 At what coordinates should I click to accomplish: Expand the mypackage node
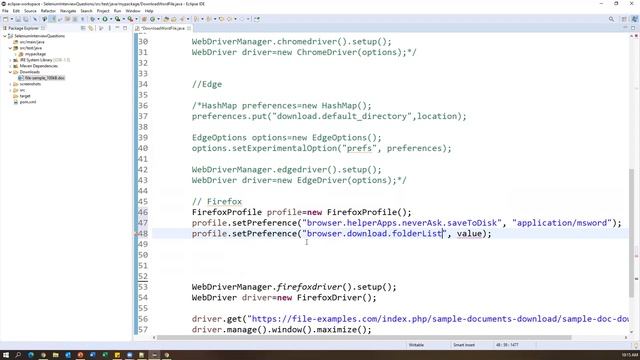[x=16, y=54]
